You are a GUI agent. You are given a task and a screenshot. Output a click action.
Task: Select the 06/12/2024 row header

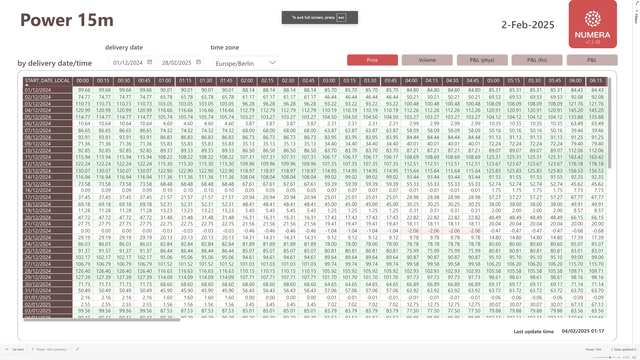tap(48, 124)
